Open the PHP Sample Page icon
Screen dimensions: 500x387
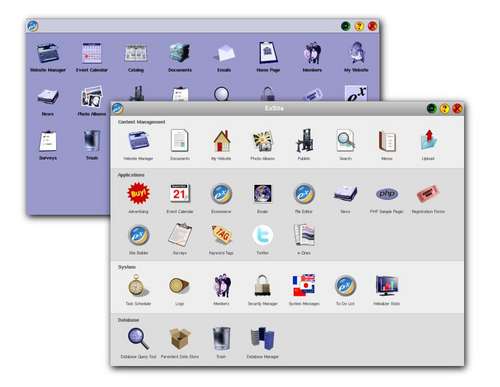tap(387, 194)
